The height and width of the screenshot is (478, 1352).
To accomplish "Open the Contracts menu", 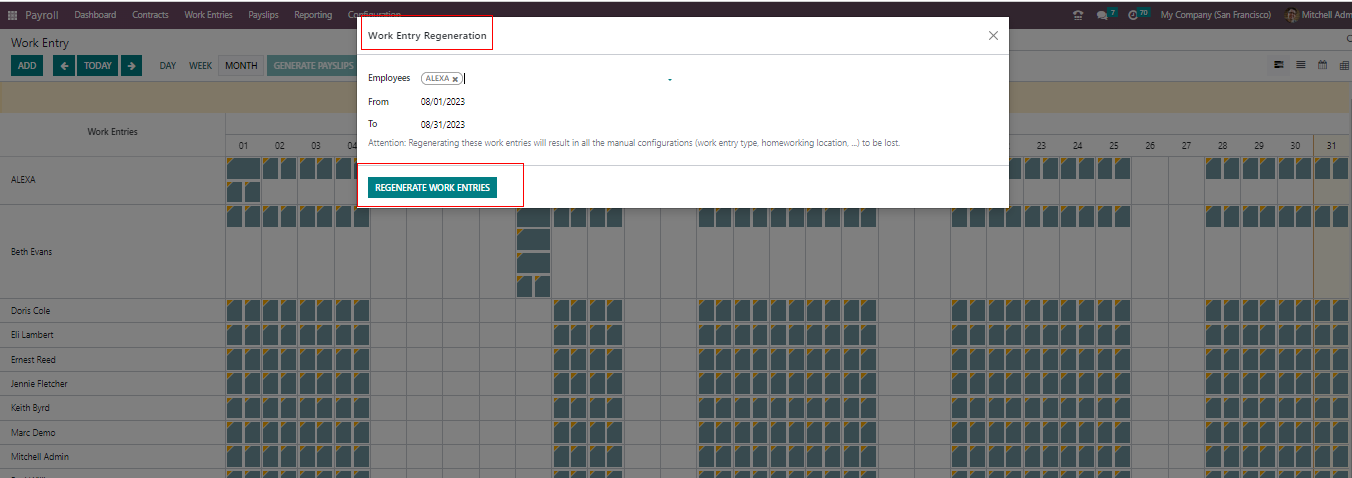I will click(x=150, y=15).
